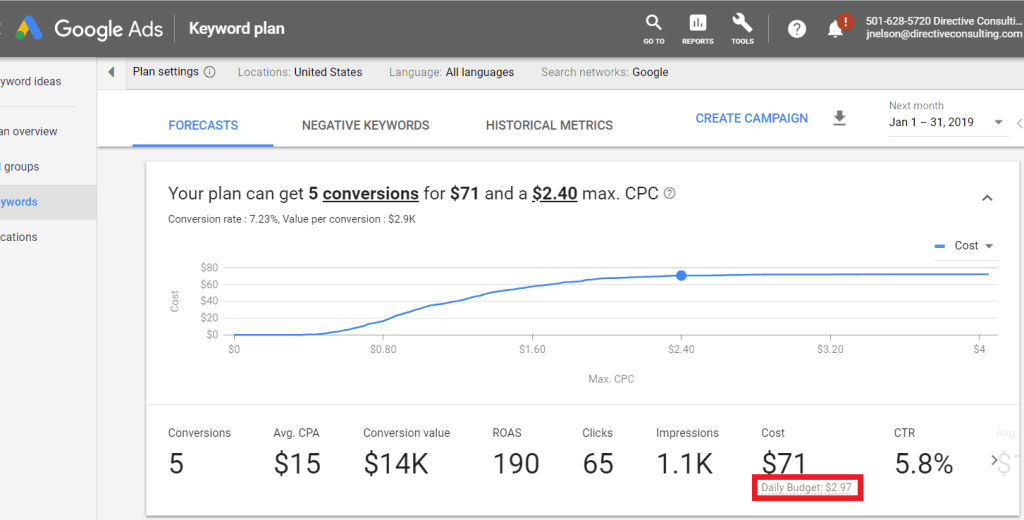Open Plan overview in sidebar

(29, 131)
